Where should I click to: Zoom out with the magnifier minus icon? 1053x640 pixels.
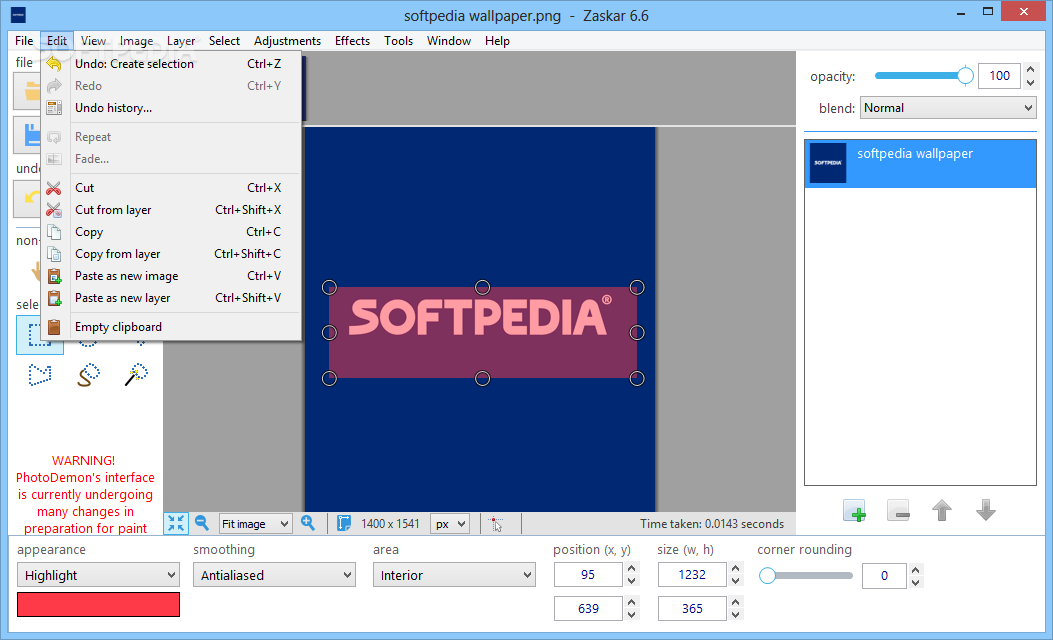[201, 522]
